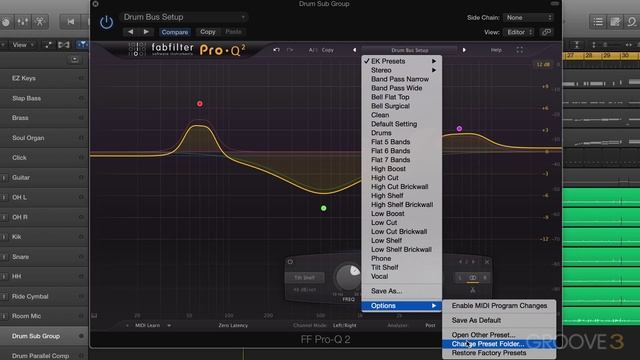Select the Slap Bass track
The height and width of the screenshot is (360, 640).
(44, 98)
